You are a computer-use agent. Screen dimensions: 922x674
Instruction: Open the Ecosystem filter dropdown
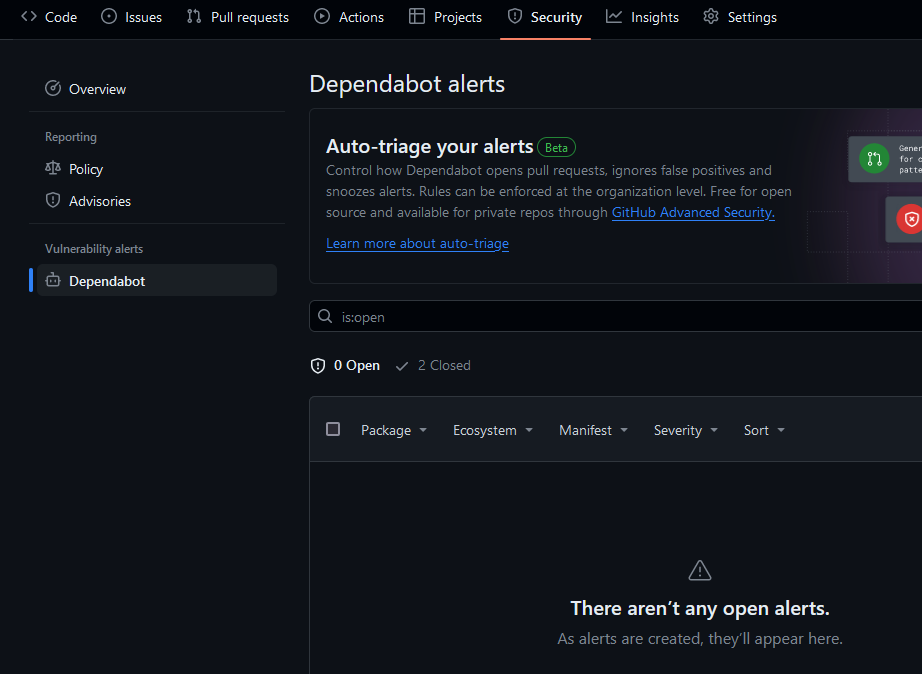[492, 430]
